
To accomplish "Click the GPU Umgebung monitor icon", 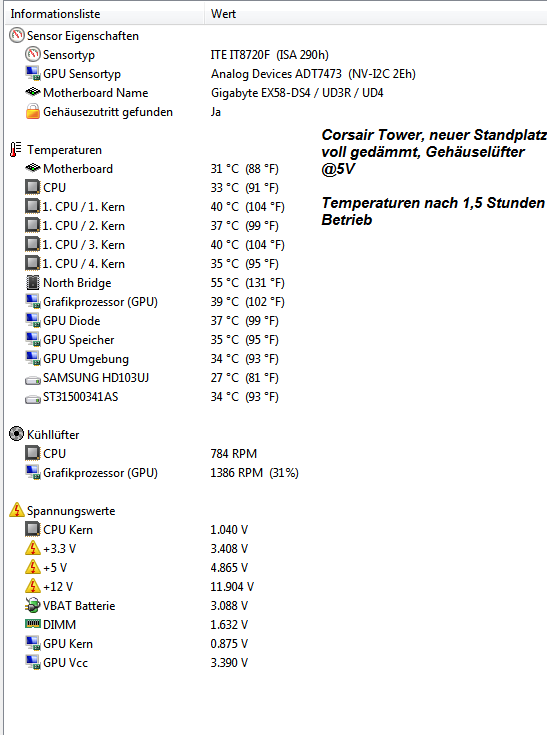I will click(33, 359).
